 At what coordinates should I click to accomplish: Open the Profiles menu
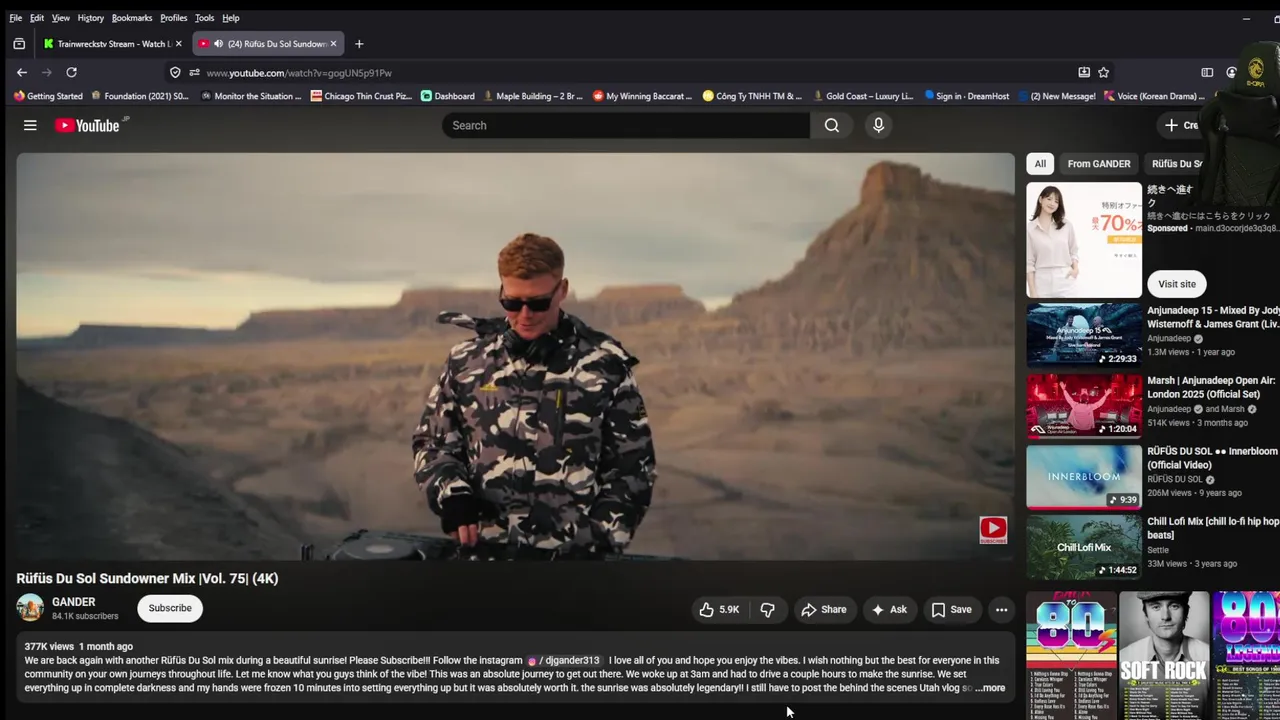174,18
